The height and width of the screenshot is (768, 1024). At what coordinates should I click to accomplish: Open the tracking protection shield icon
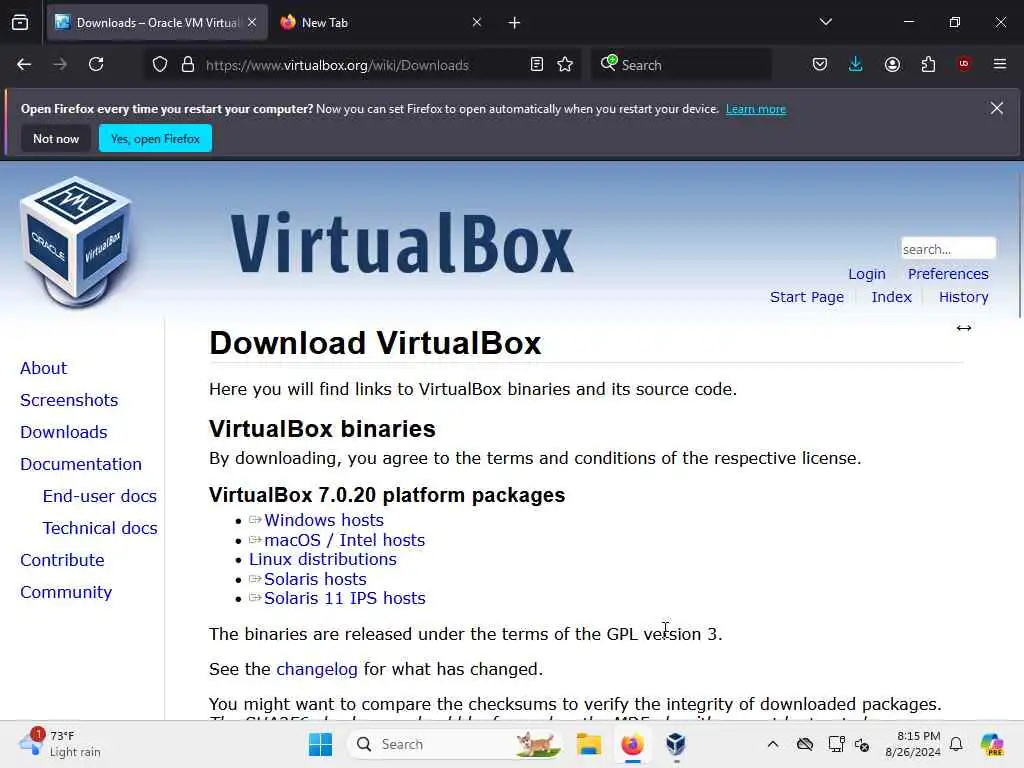coord(160,65)
